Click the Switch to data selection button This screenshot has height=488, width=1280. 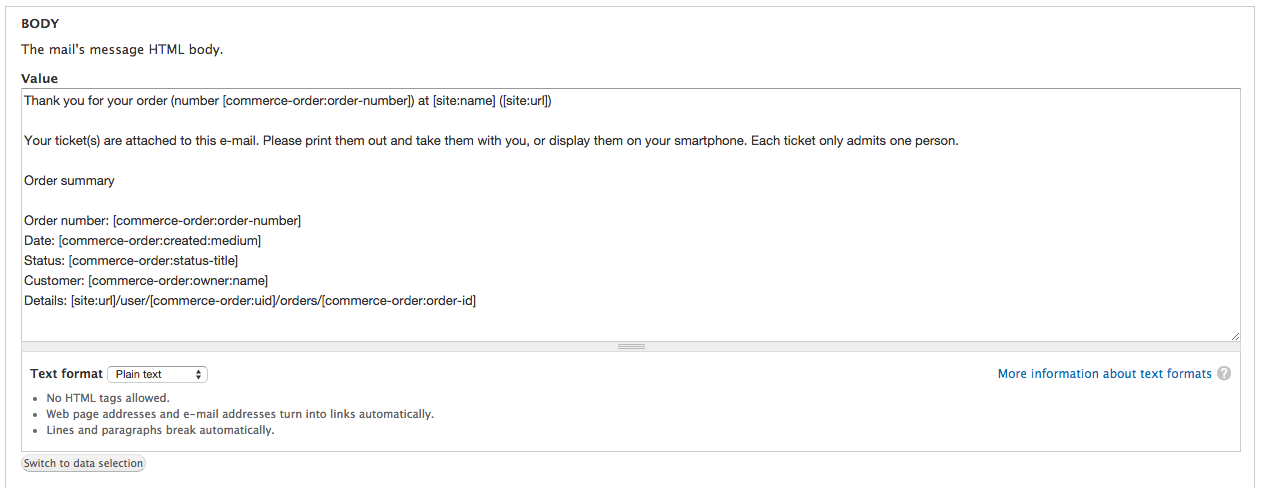tap(84, 463)
